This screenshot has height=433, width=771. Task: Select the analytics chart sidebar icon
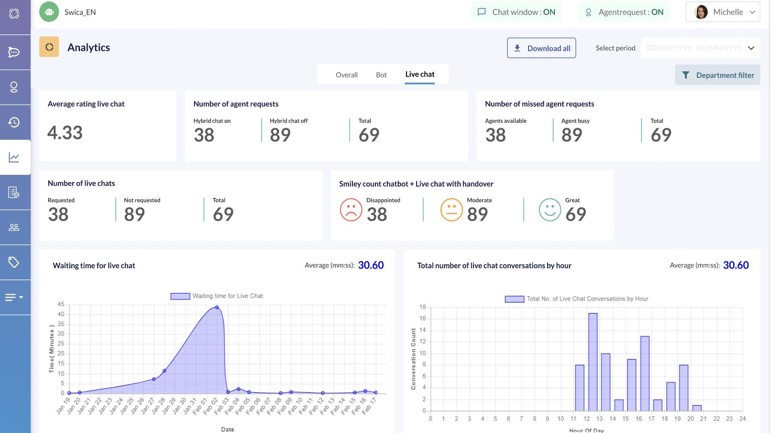14,157
